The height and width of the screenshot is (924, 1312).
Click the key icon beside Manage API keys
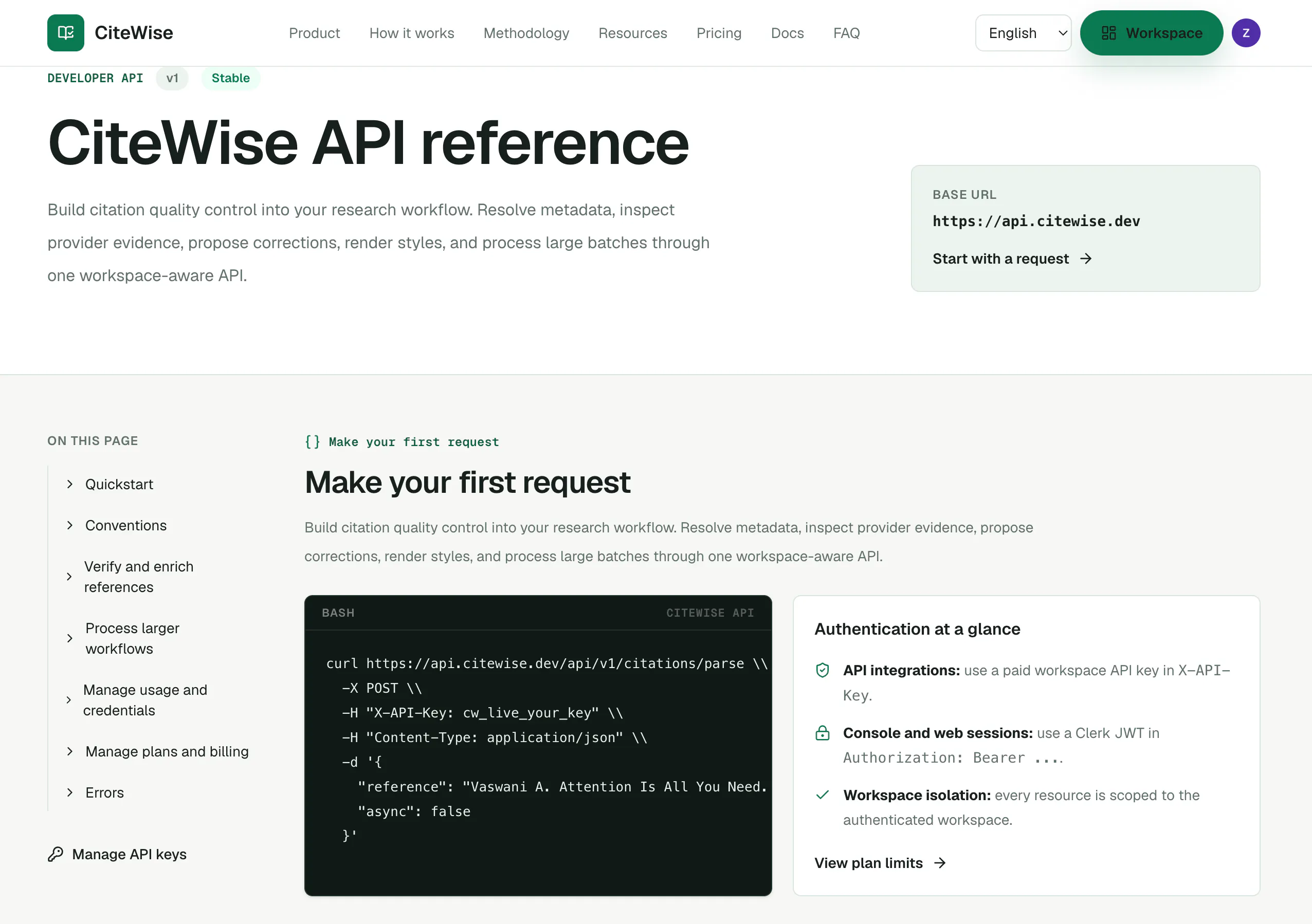pos(56,854)
